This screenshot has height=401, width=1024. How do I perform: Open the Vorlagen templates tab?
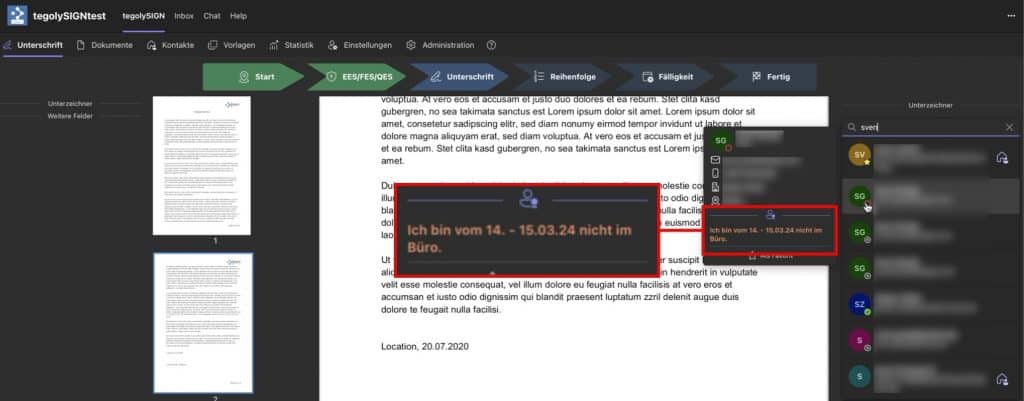click(x=231, y=45)
